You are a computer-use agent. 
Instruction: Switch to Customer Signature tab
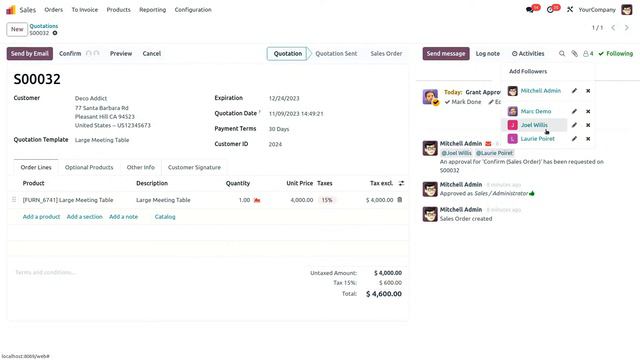coord(194,167)
